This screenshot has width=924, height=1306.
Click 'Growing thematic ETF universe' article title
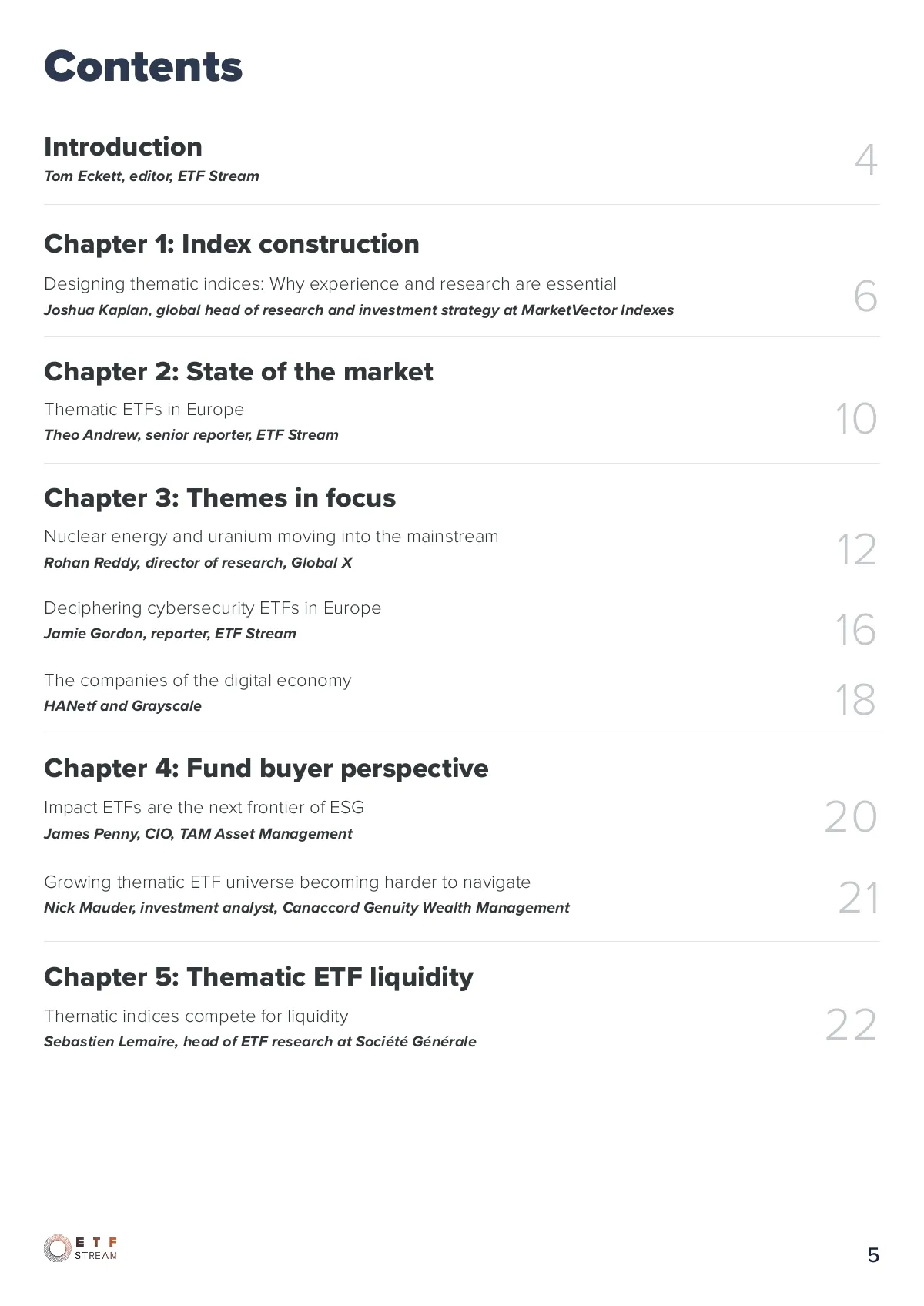coord(287,882)
